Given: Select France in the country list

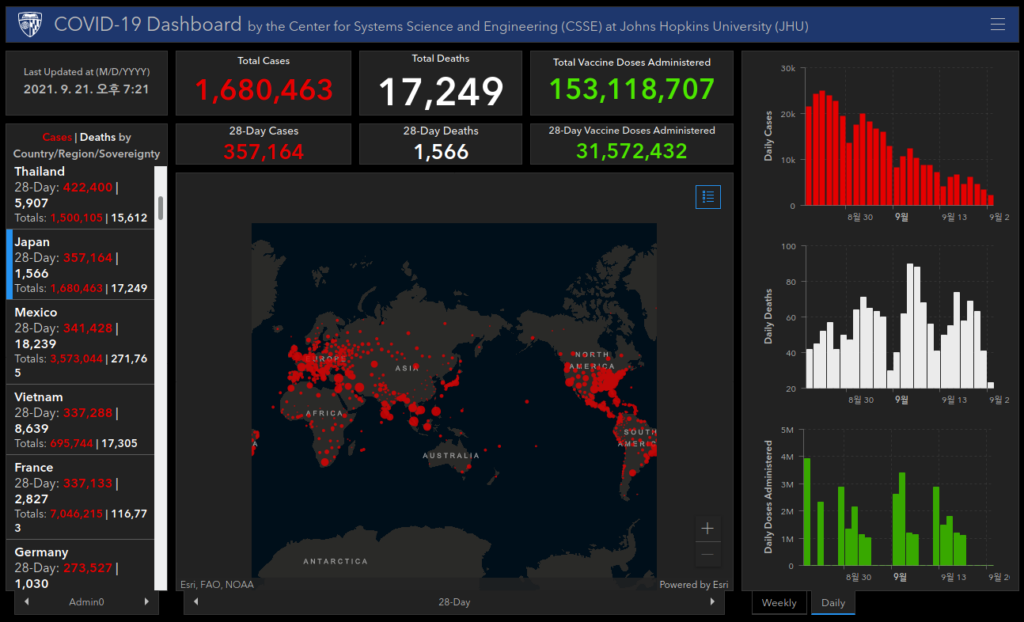Looking at the screenshot, I should point(80,497).
